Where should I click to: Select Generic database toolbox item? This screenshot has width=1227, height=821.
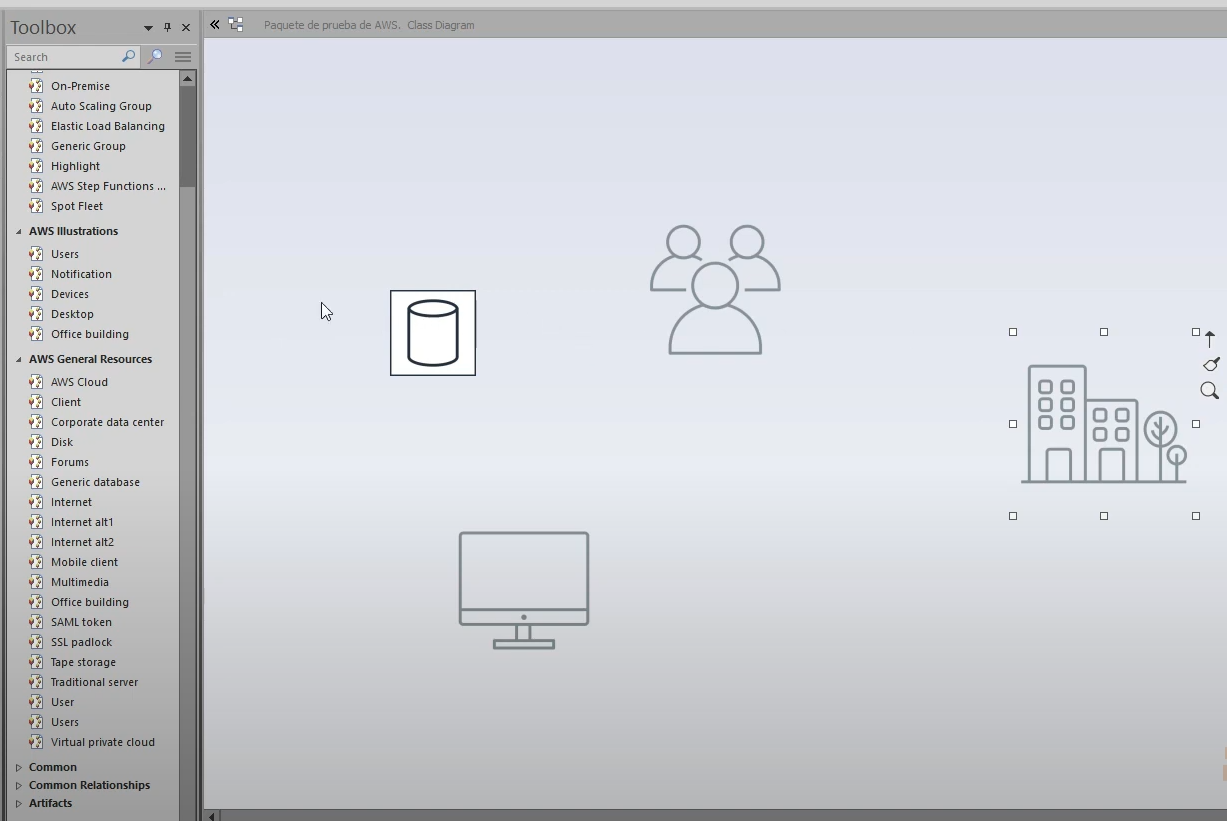pyautogui.click(x=95, y=482)
